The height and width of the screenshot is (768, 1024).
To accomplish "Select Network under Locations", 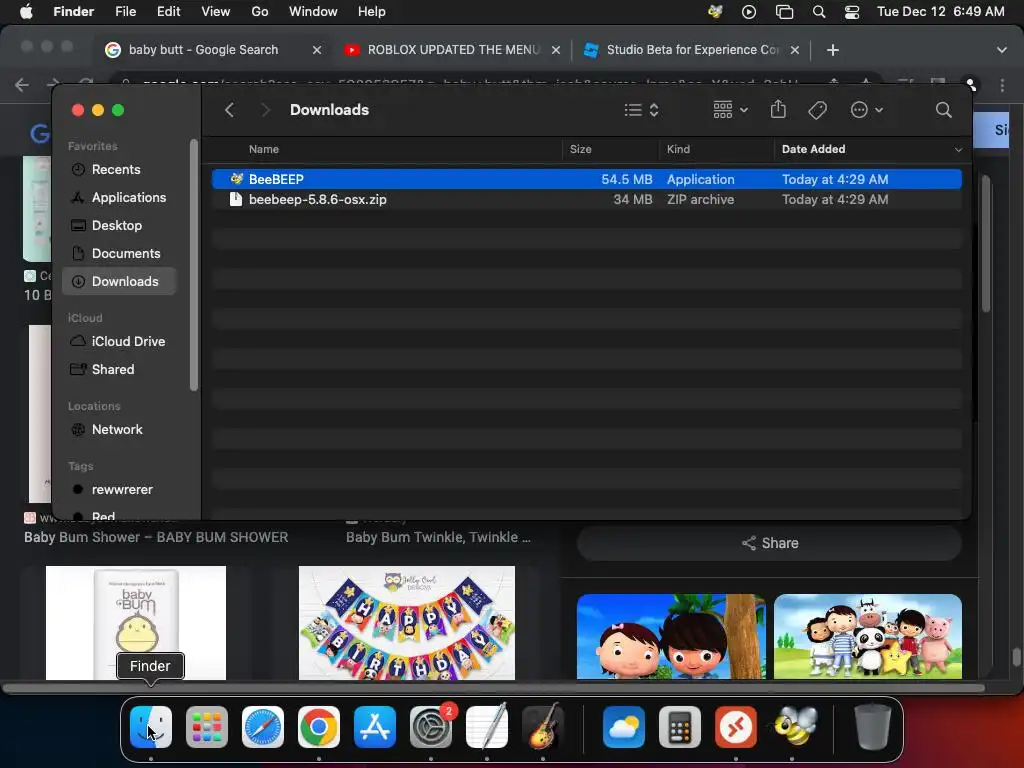I will [119, 430].
